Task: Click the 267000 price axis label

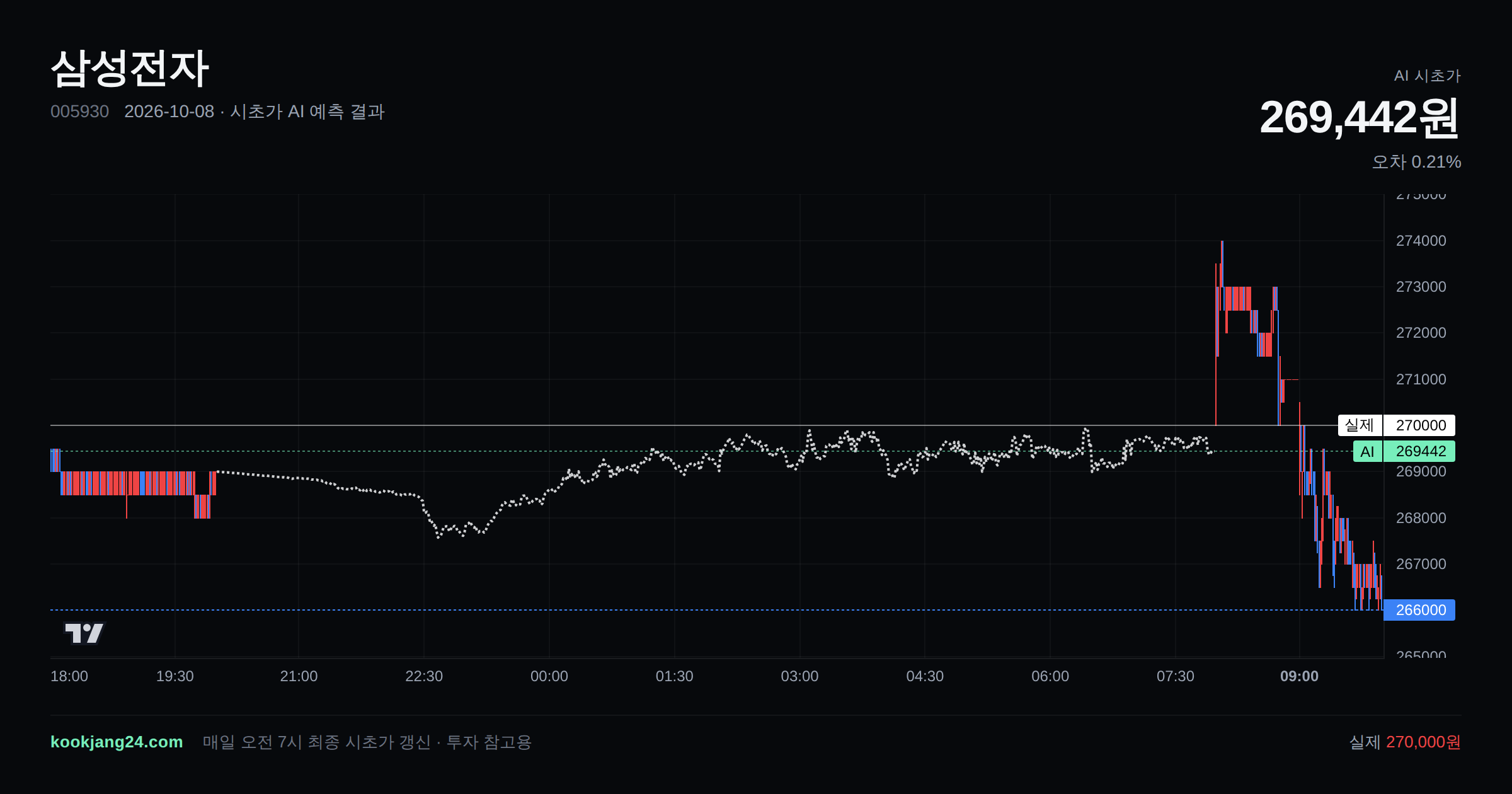Action: pos(1421,564)
